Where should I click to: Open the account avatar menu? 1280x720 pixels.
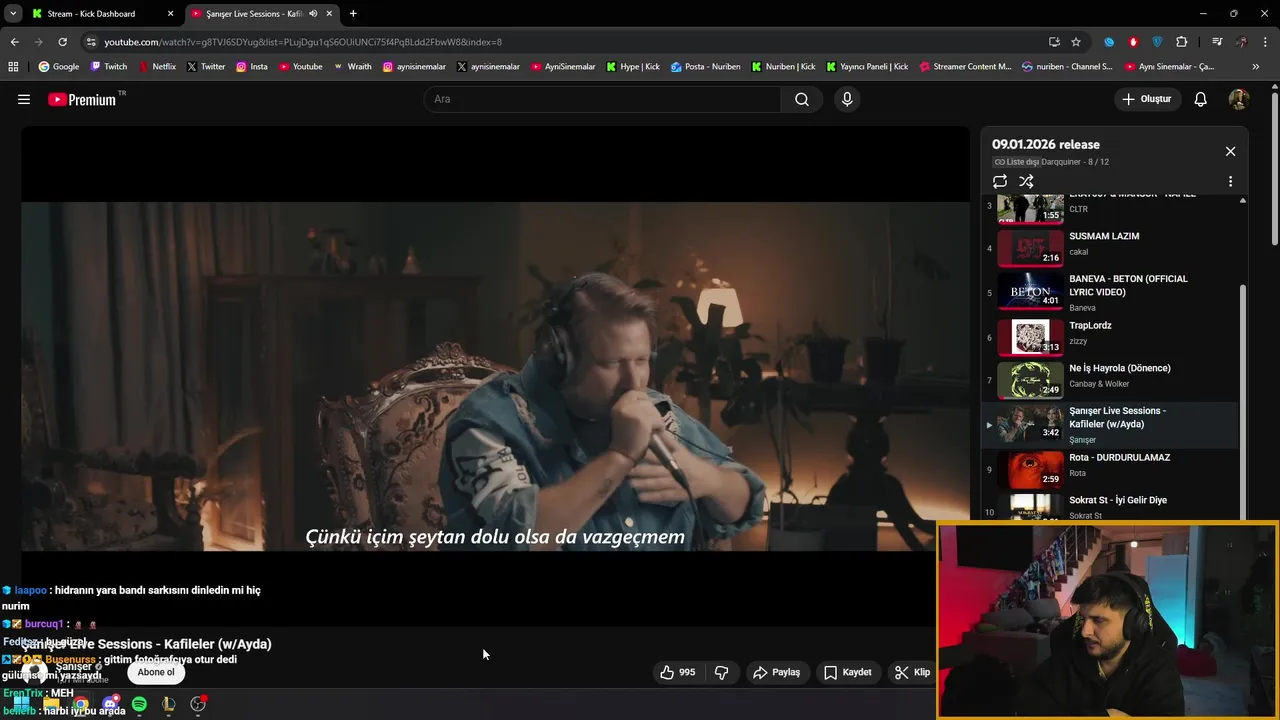click(x=1238, y=99)
